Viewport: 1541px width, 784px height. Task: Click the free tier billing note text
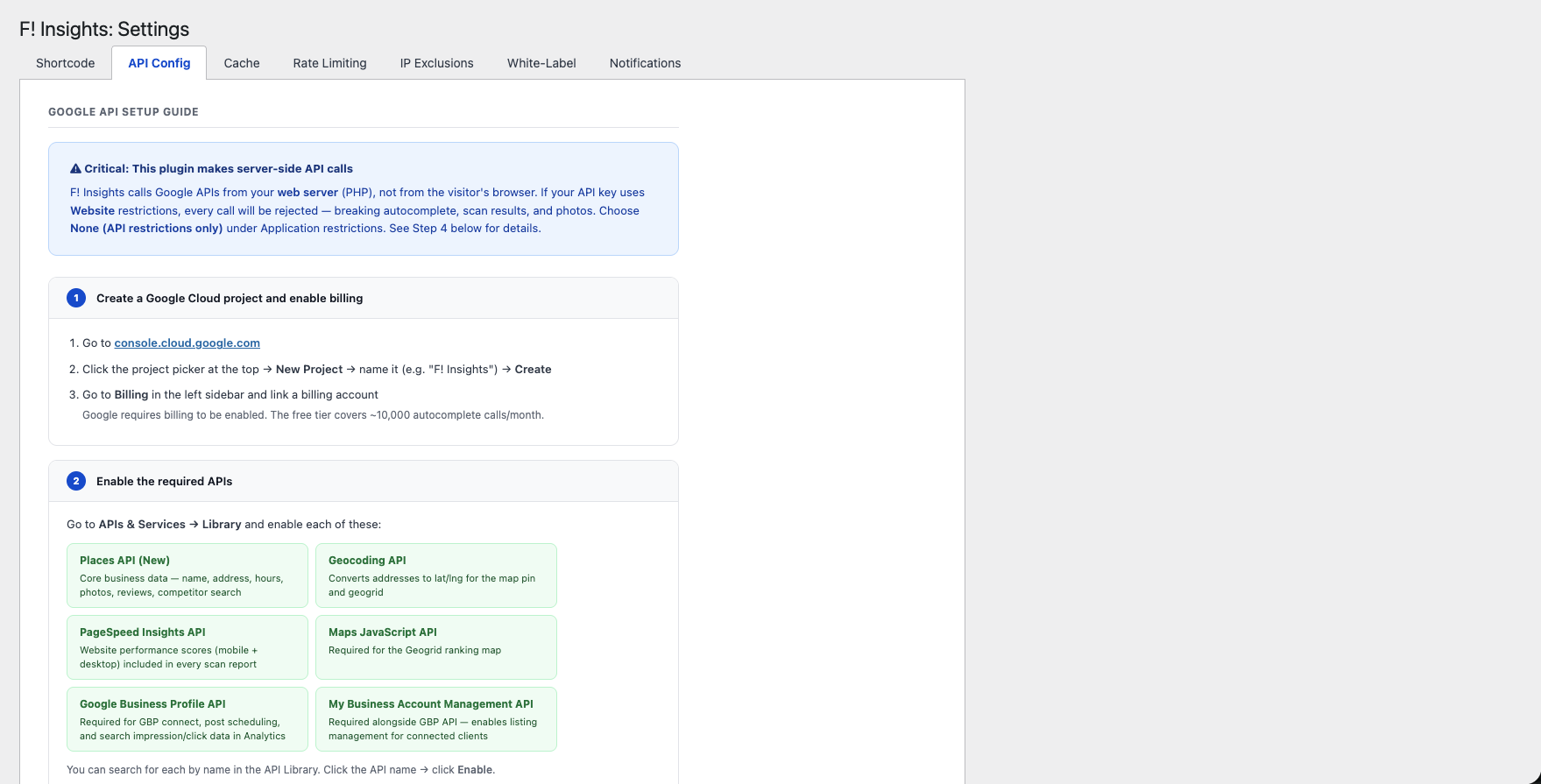[x=313, y=415]
